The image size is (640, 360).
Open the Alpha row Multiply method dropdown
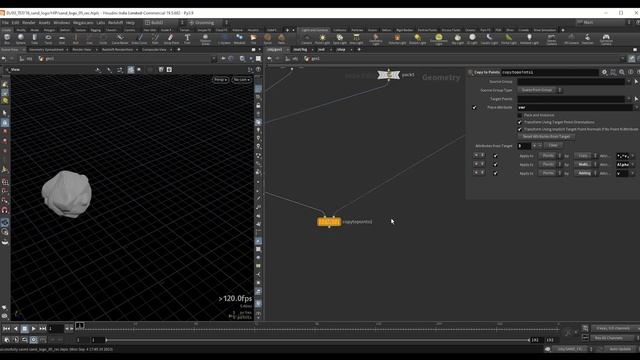coord(586,164)
